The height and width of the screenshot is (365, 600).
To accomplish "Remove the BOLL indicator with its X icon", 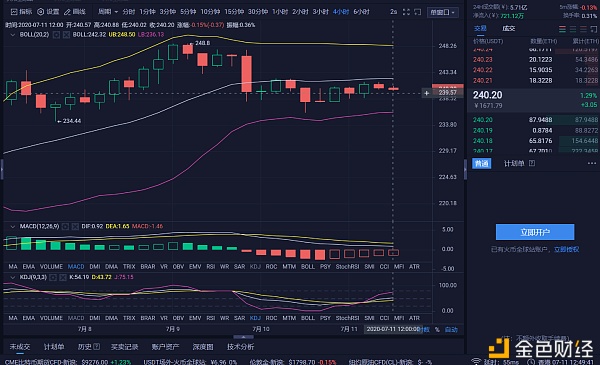I will [x=66, y=34].
